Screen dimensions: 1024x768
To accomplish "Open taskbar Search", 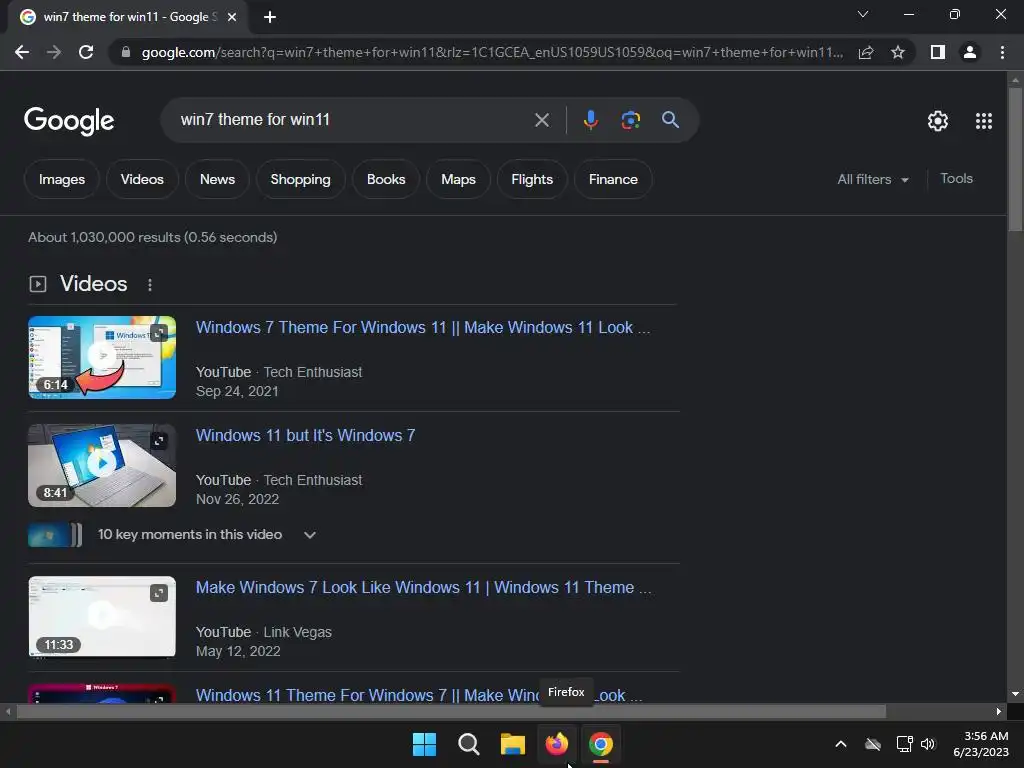I will pos(468,744).
